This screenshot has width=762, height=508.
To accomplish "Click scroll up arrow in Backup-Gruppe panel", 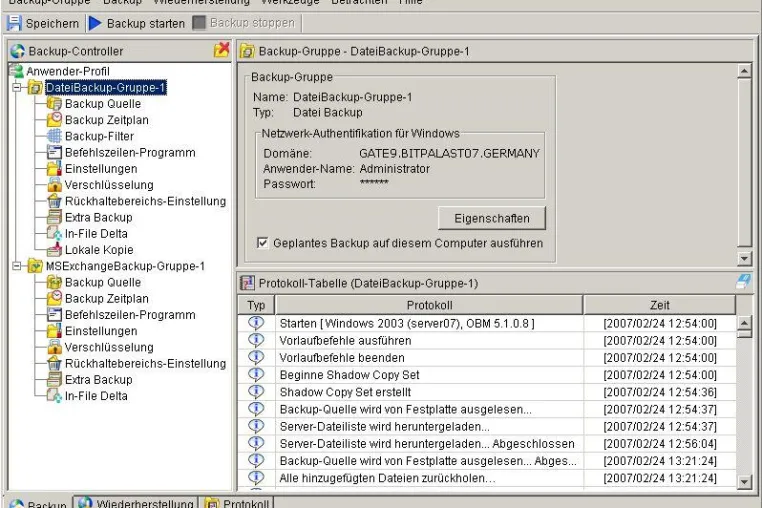I will click(744, 71).
